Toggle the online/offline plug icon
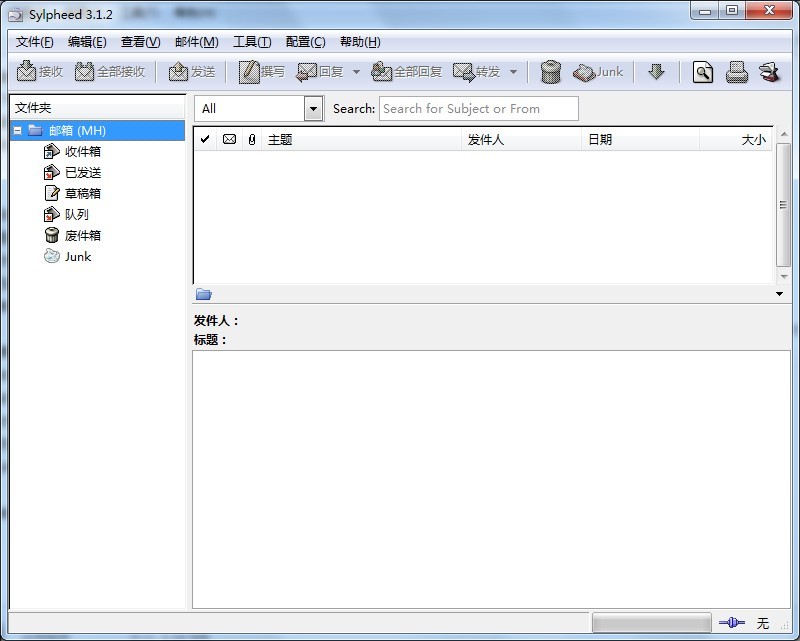 (731, 623)
